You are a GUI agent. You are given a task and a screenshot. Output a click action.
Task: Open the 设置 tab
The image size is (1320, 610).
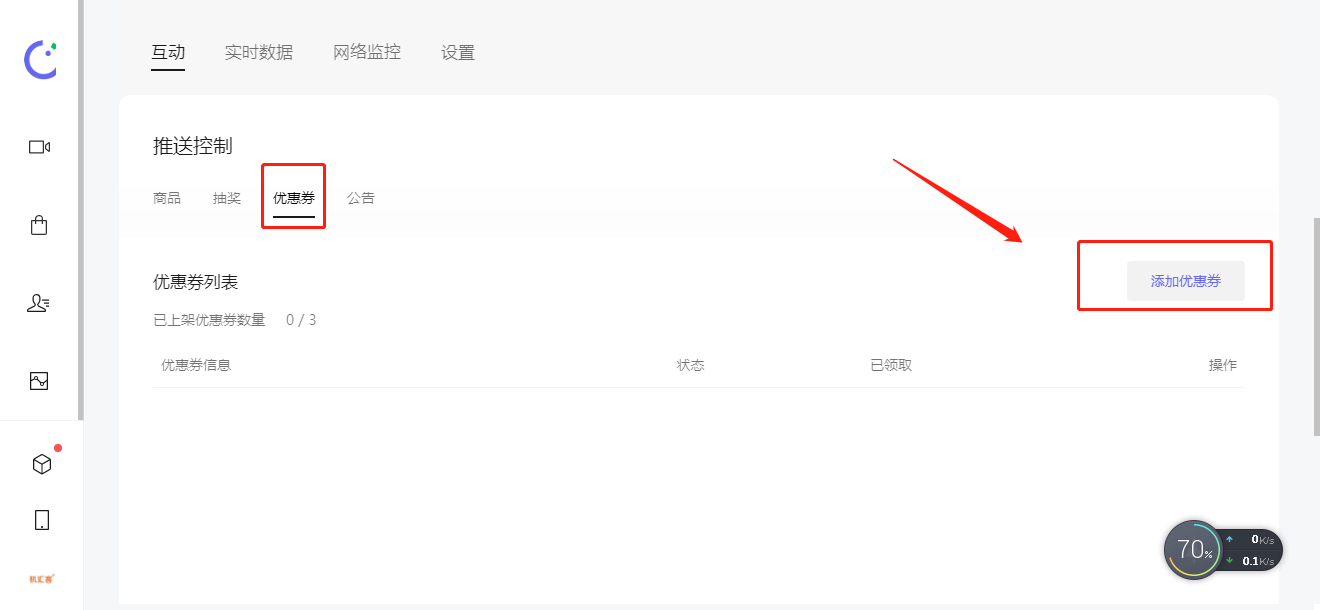coord(458,52)
